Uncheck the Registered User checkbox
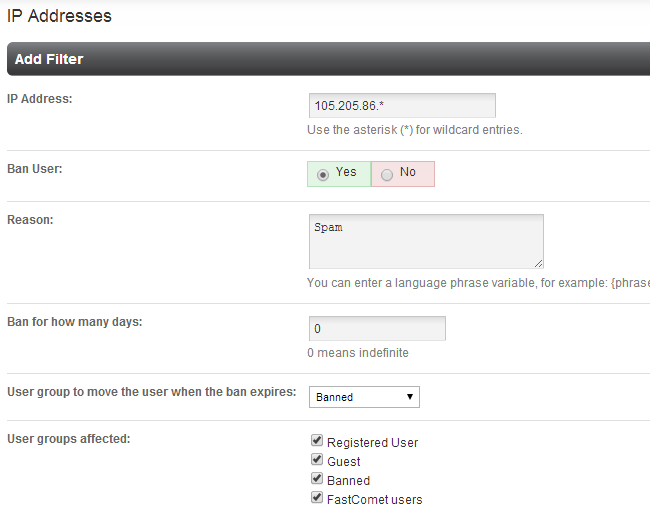 [x=317, y=440]
